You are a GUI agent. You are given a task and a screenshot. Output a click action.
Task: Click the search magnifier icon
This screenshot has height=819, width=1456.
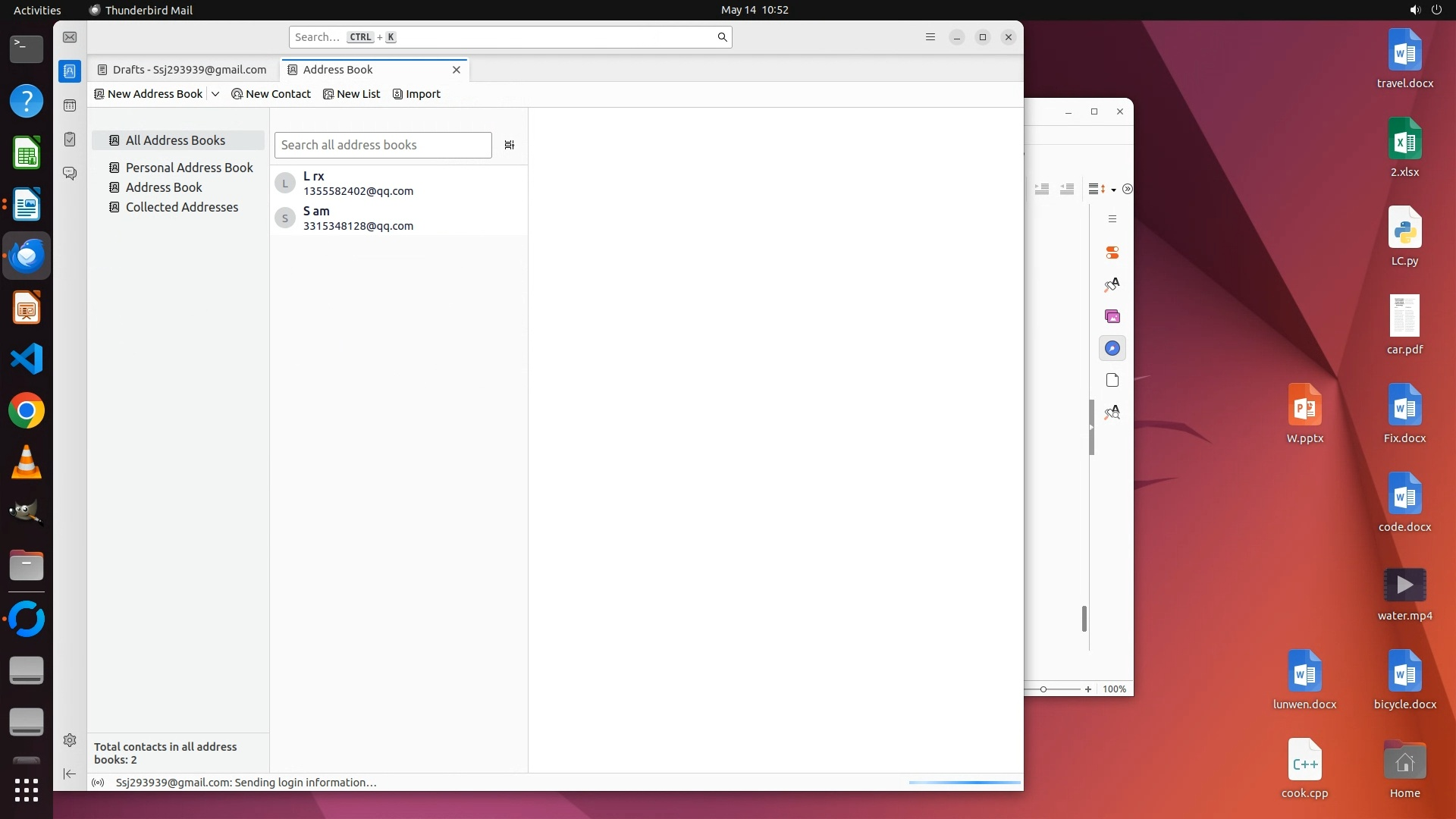(x=722, y=37)
